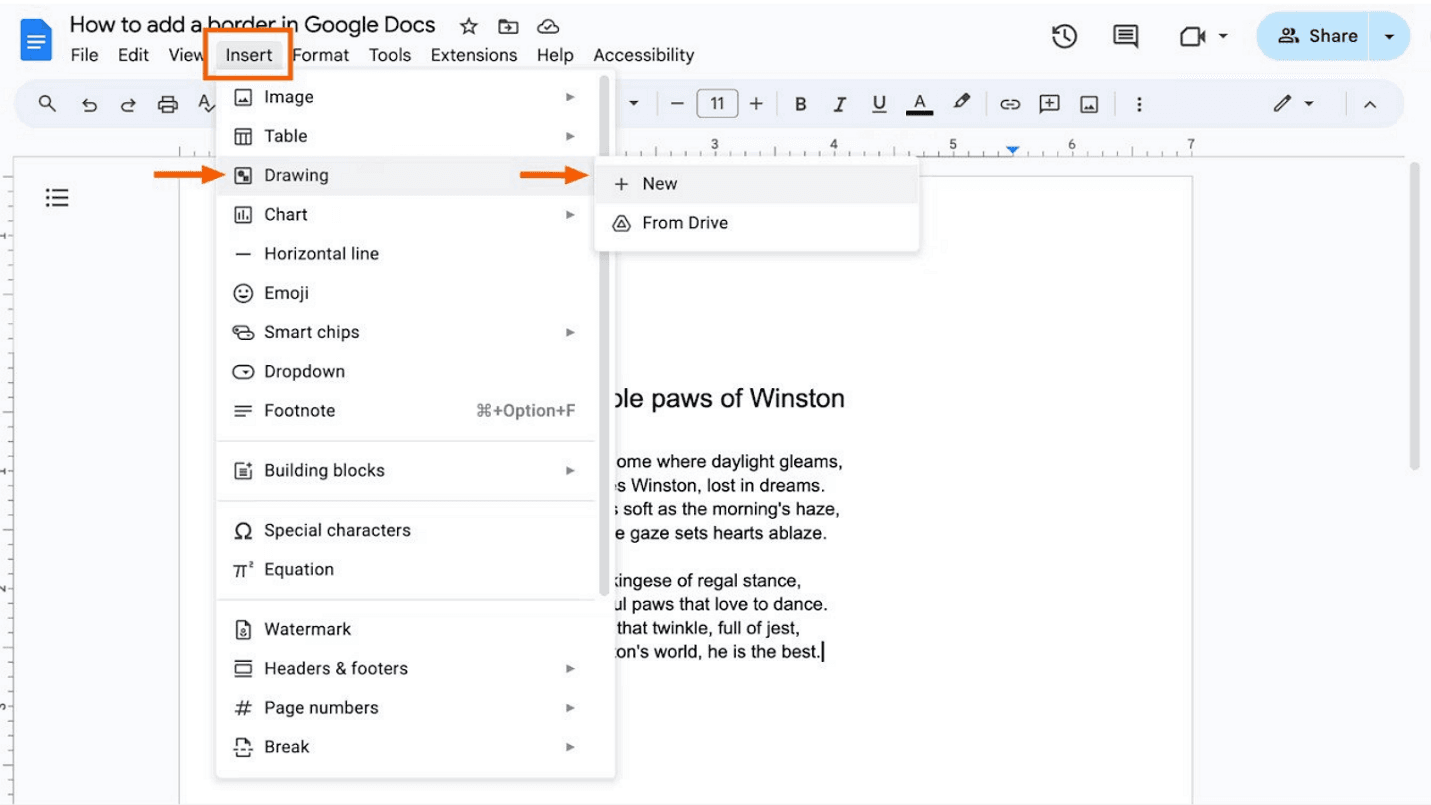The height and width of the screenshot is (805, 1431).
Task: Open the Format menu
Action: coord(321,55)
